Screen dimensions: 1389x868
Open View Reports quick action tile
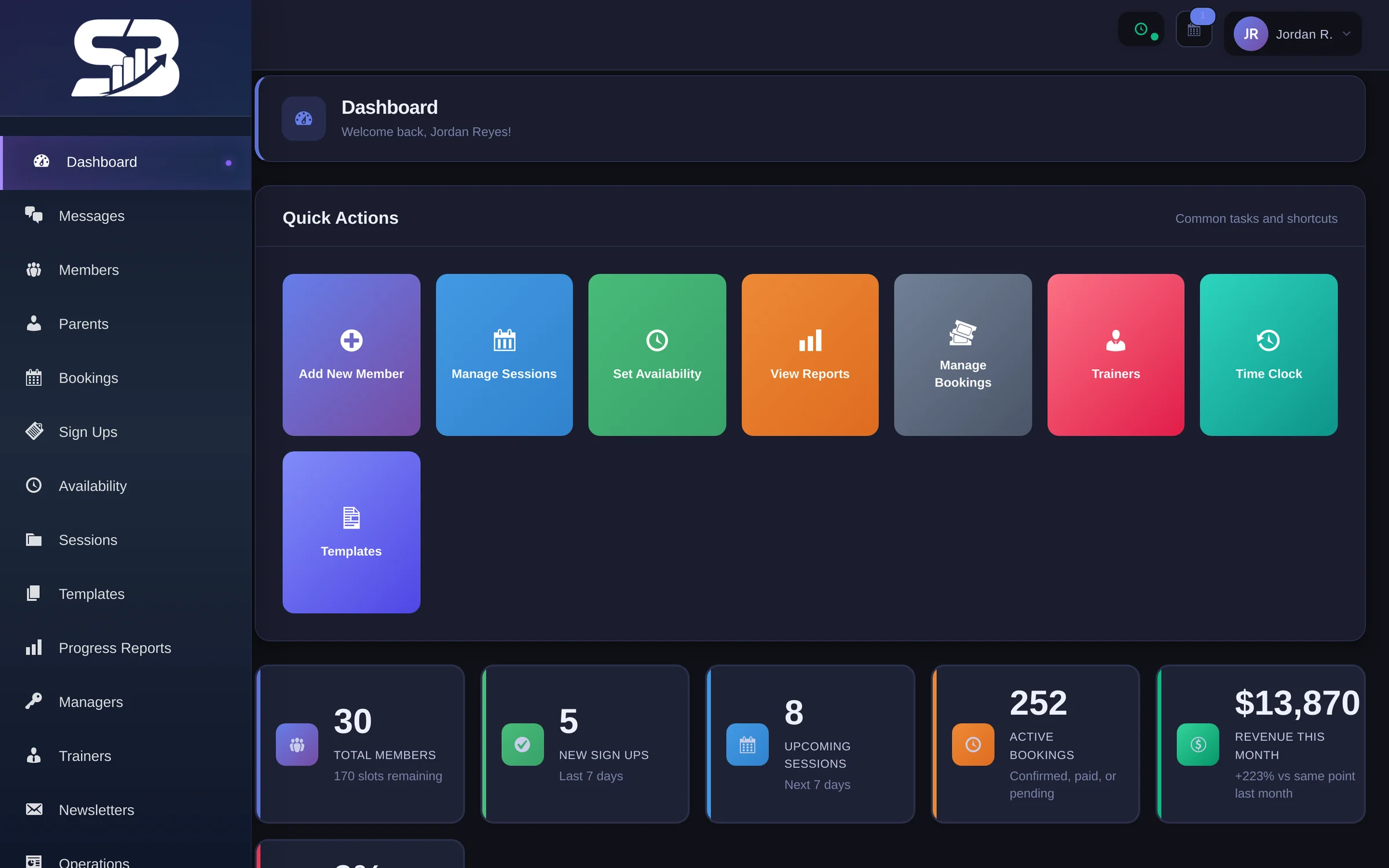click(810, 355)
